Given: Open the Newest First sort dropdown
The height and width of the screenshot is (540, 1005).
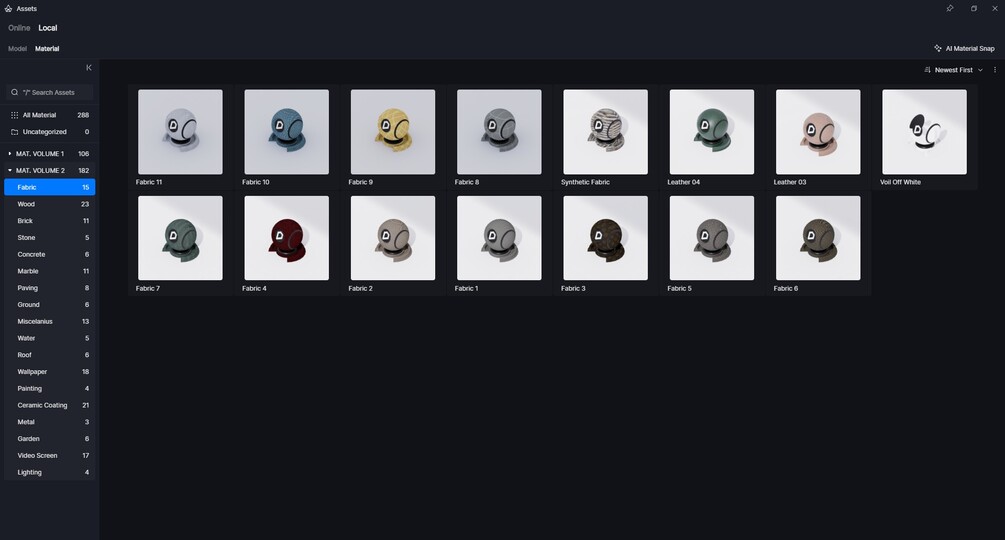Looking at the screenshot, I should pos(958,70).
